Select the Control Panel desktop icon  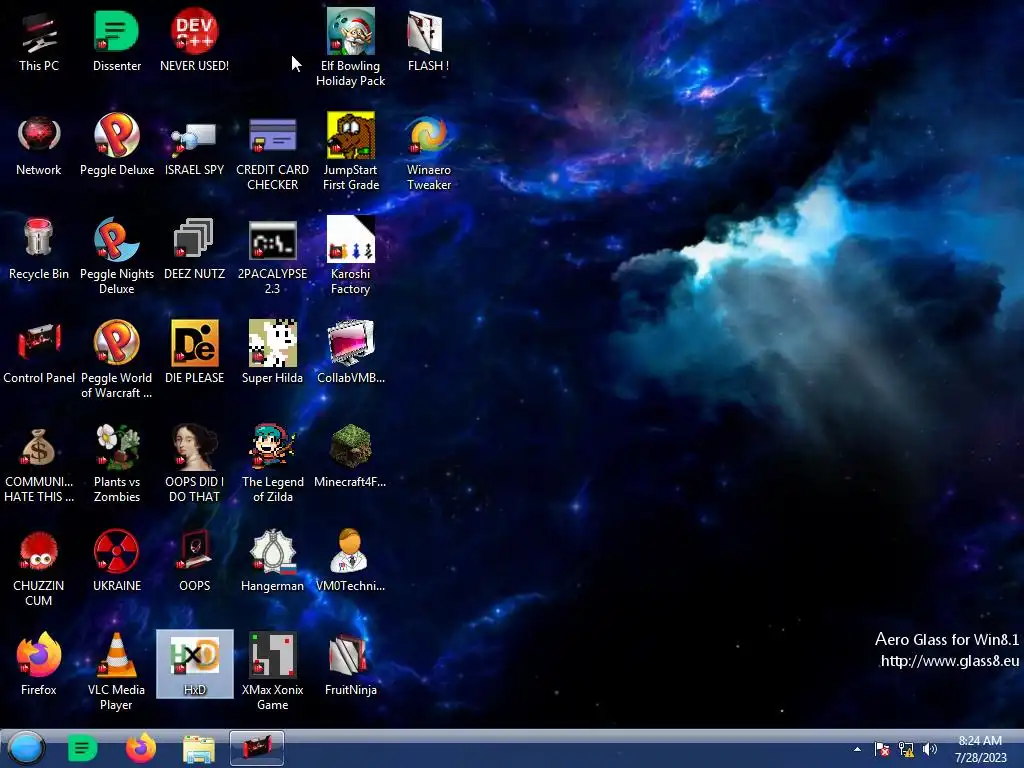tap(39, 353)
